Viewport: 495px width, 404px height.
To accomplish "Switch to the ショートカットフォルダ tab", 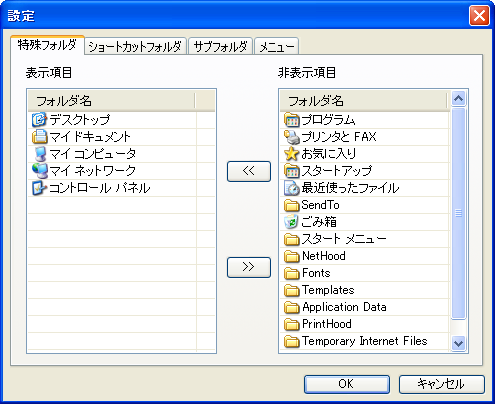I will point(135,46).
